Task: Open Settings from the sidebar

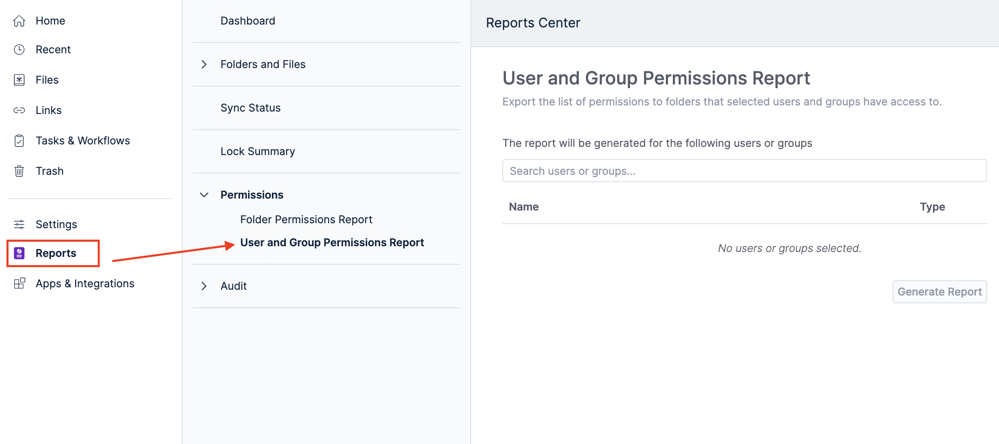Action: 56,224
